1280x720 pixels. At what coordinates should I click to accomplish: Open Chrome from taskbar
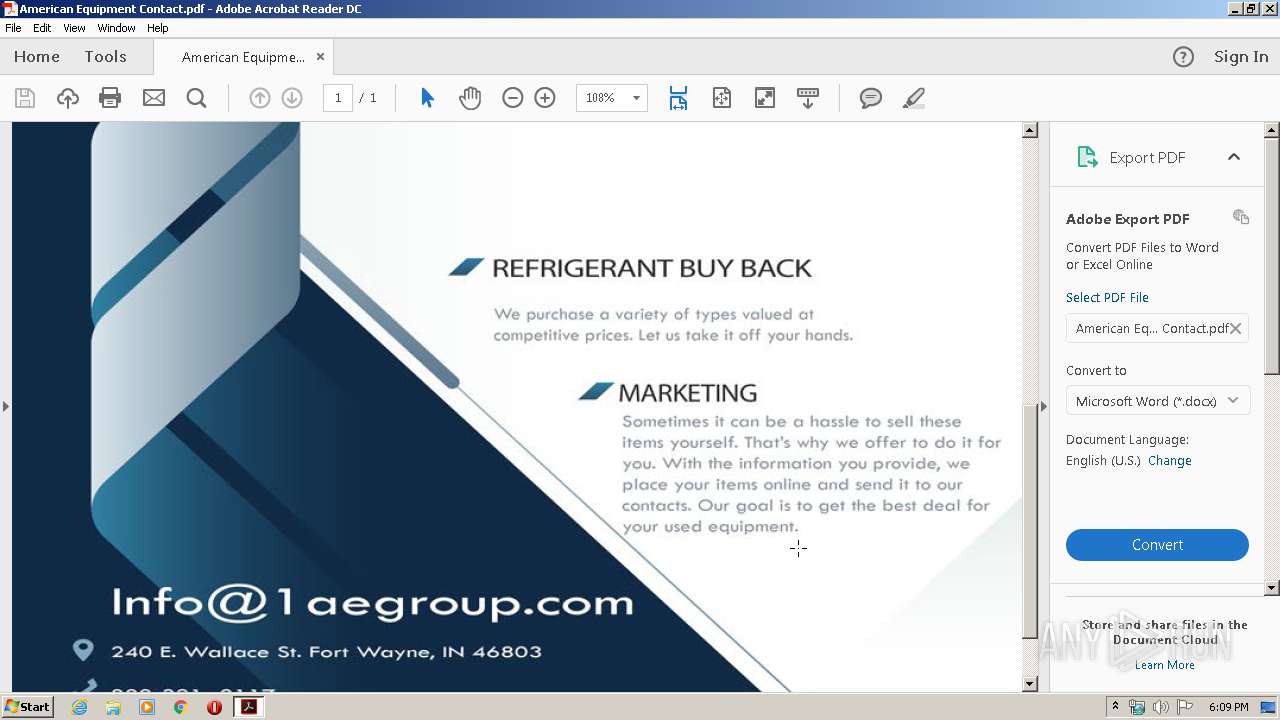coord(181,707)
